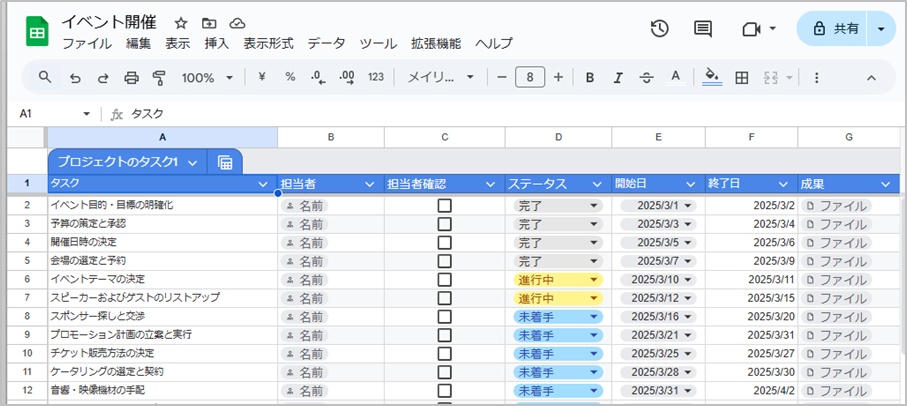Open the 表示 menu

pos(178,43)
